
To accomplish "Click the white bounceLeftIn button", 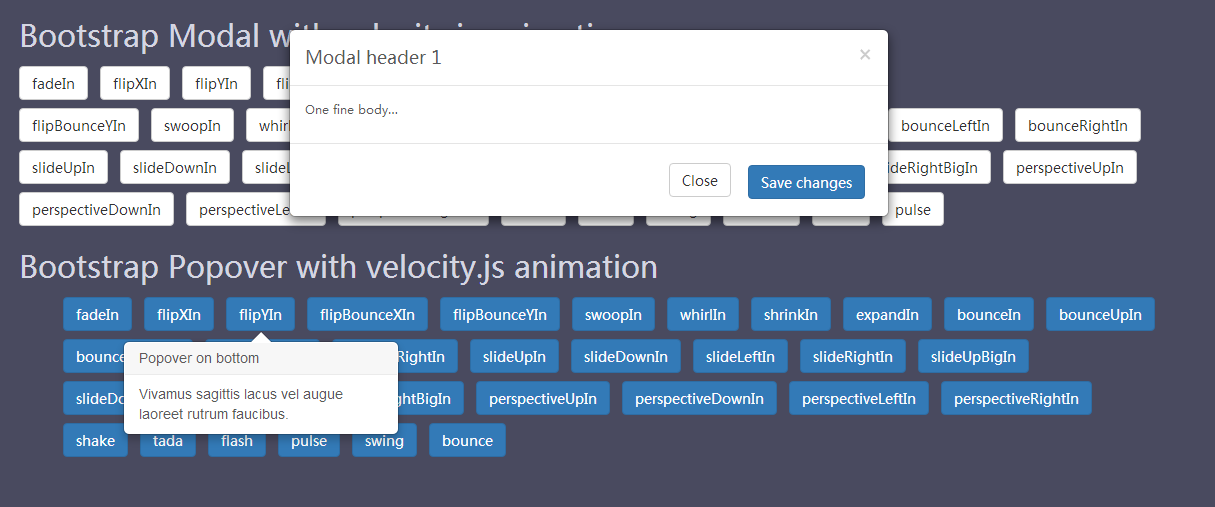I will click(945, 126).
